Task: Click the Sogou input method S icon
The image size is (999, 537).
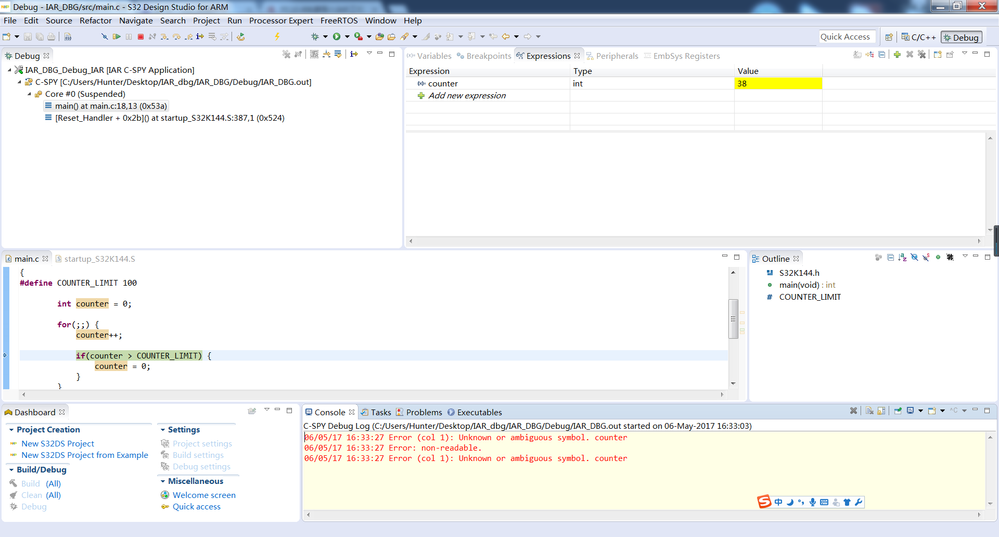Action: click(x=764, y=501)
